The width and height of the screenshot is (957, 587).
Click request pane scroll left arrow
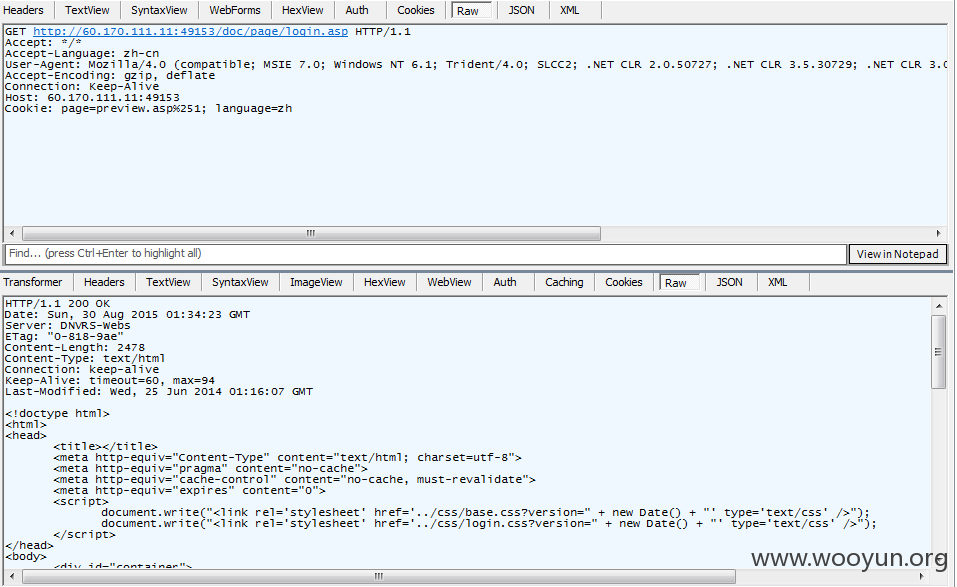click(12, 233)
